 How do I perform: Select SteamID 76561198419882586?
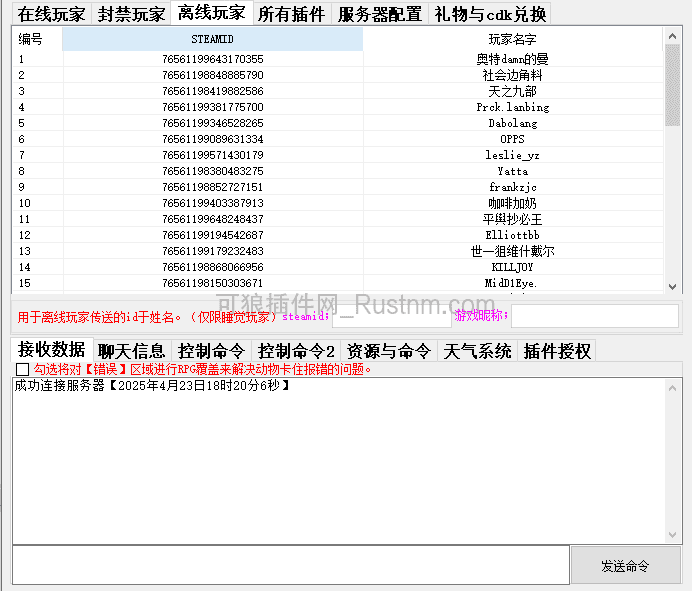tap(213, 91)
